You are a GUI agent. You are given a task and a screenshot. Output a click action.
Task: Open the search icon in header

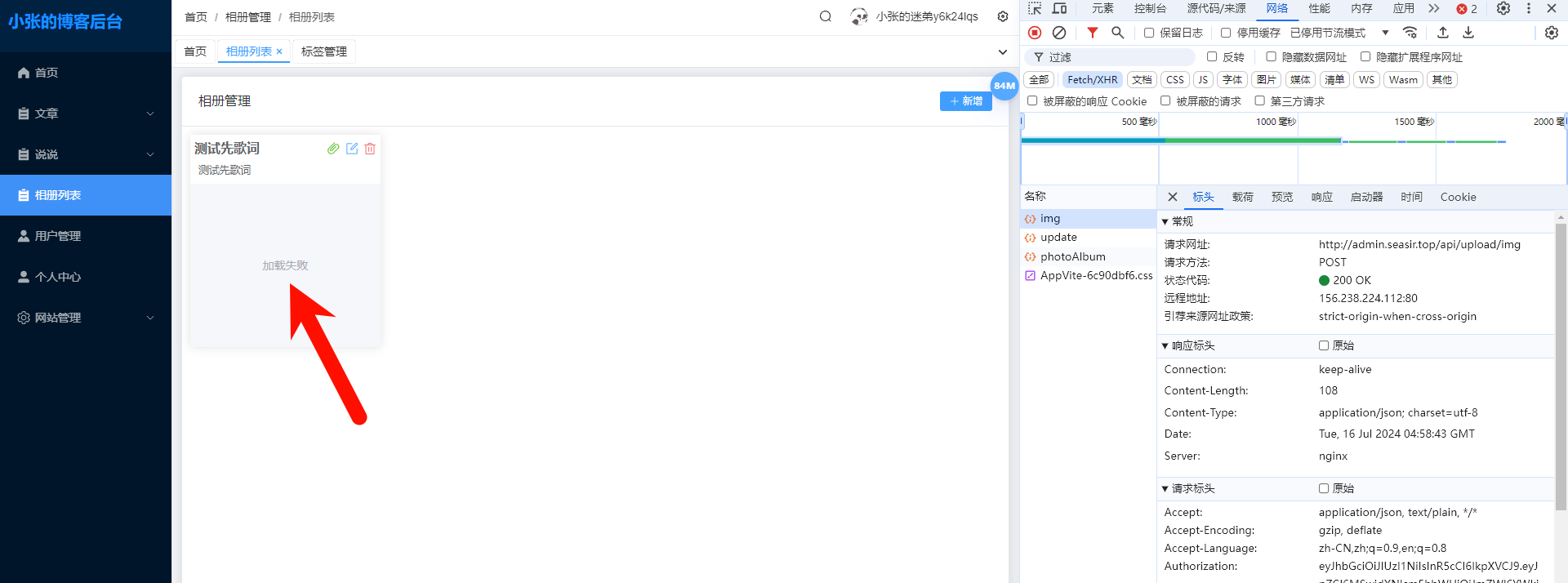(x=826, y=16)
